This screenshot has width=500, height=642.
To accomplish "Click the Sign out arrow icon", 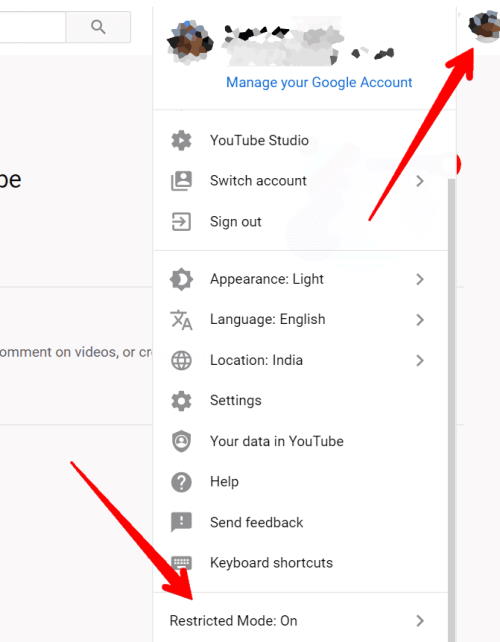I will 181,222.
